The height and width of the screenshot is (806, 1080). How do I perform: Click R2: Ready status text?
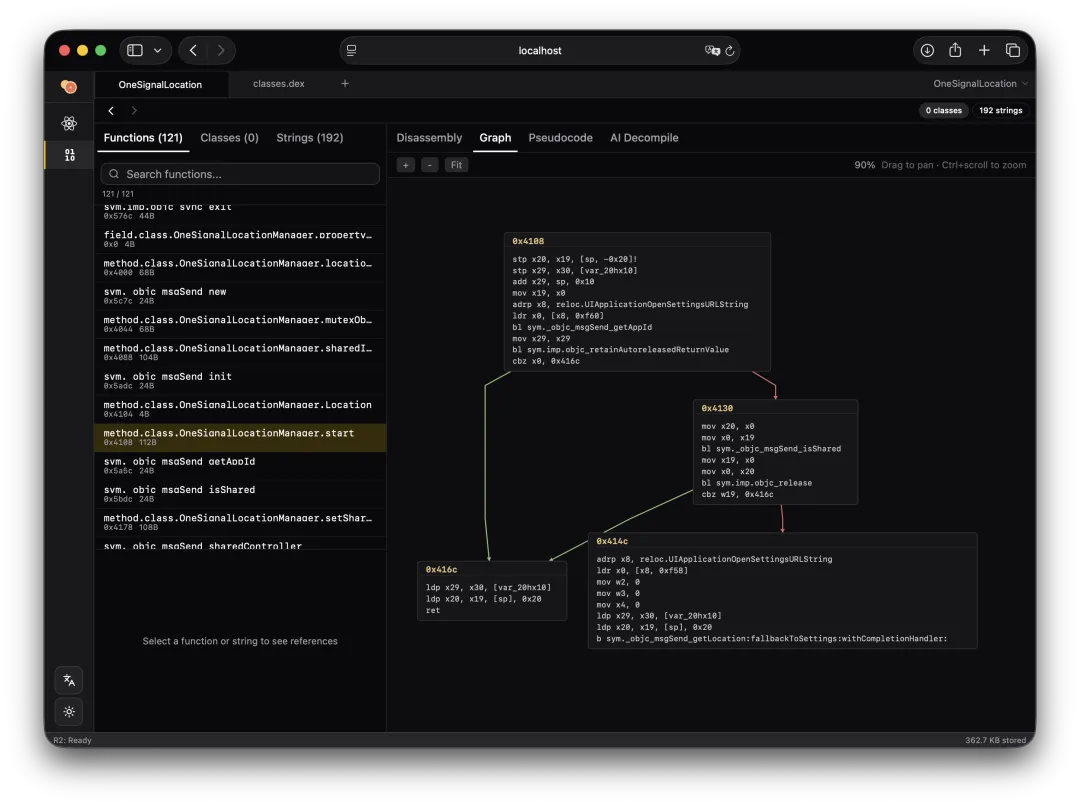[72, 740]
